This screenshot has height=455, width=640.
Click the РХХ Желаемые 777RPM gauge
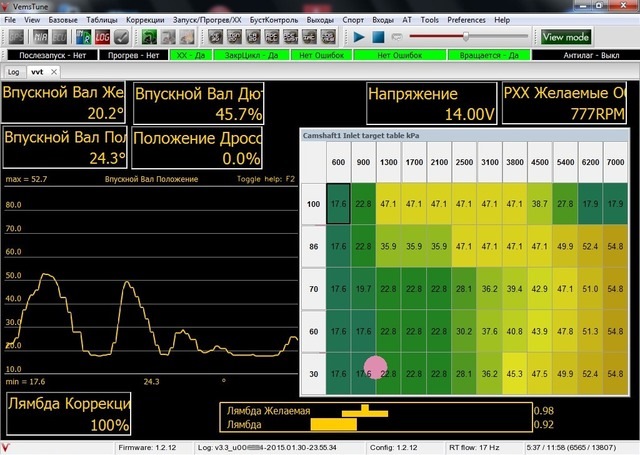click(x=564, y=103)
